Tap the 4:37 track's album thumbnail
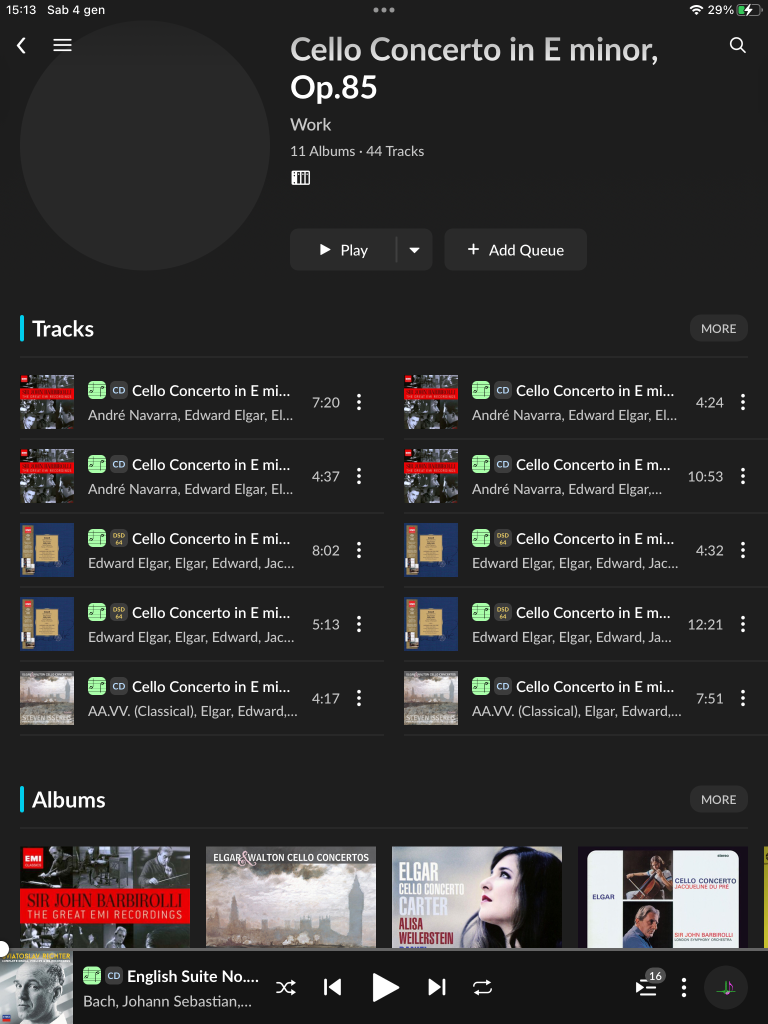The image size is (768, 1024). [47, 476]
